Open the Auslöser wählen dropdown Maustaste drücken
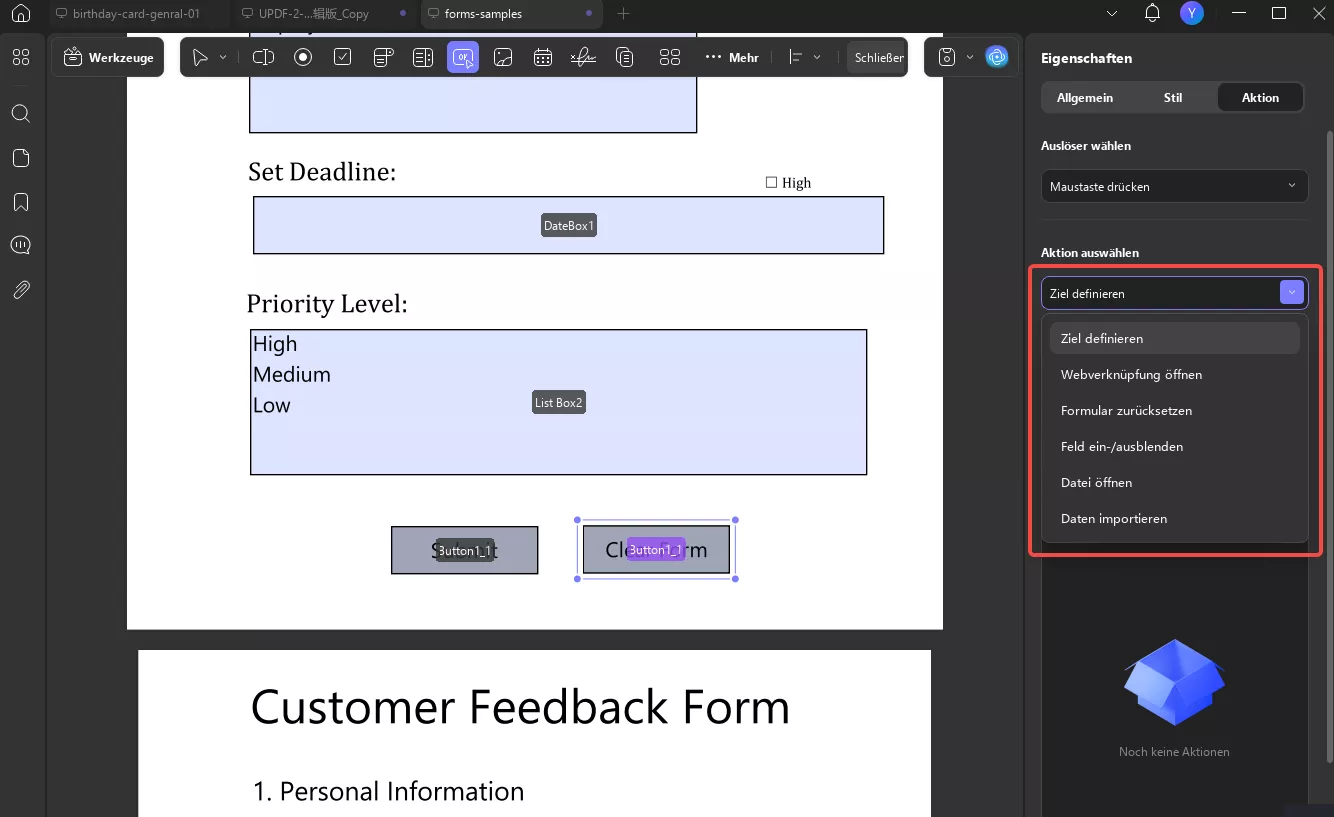Image resolution: width=1334 pixels, height=817 pixels. point(1174,186)
